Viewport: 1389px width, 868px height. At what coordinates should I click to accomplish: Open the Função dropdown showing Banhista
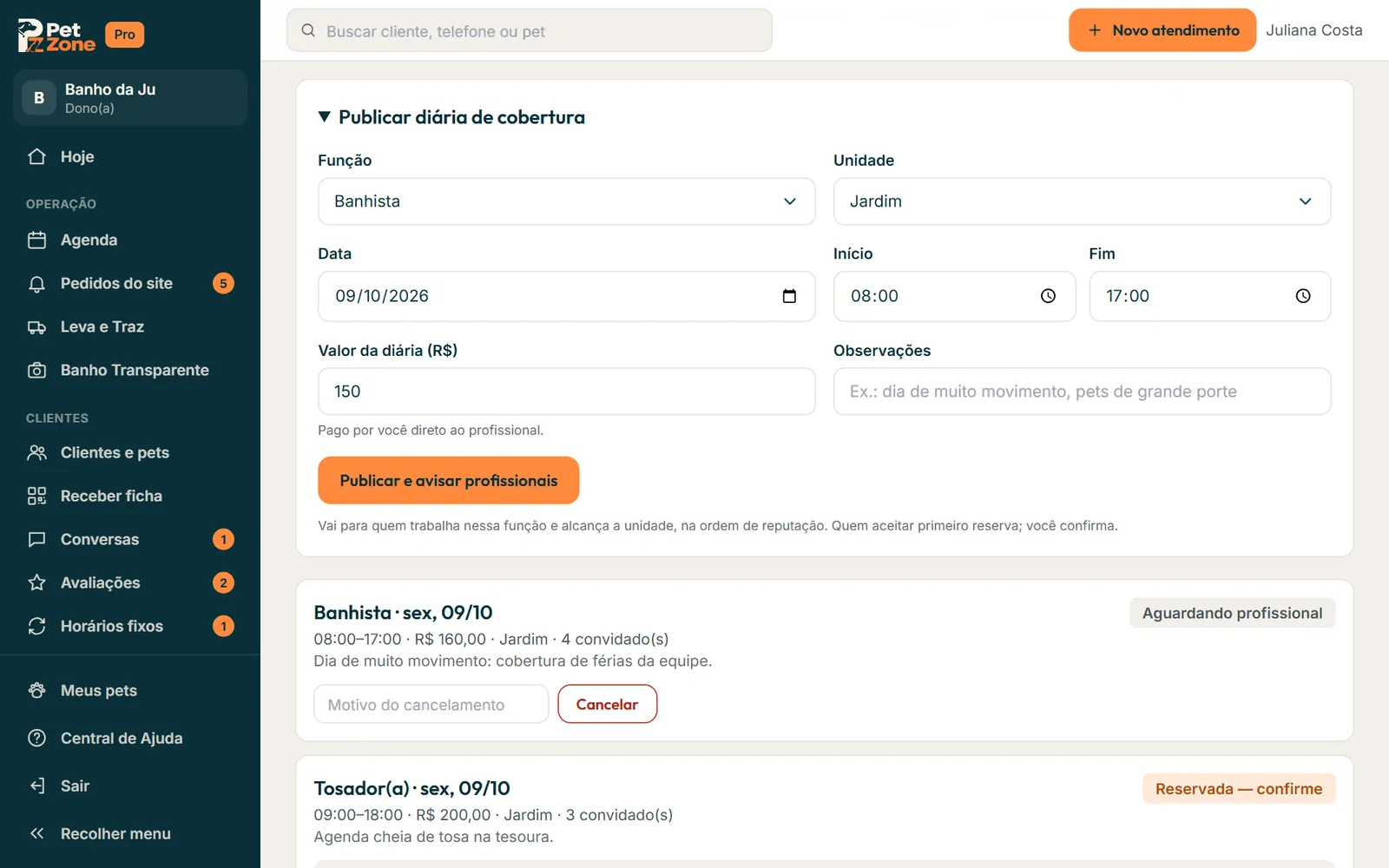tap(566, 201)
